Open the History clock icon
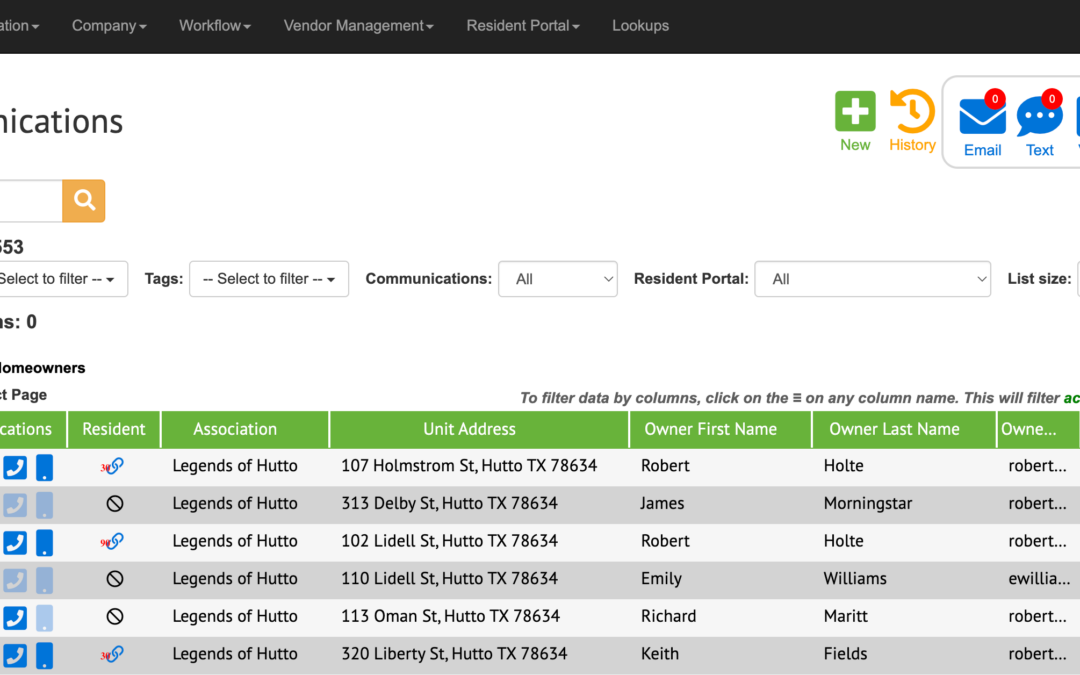This screenshot has height=675, width=1080. [912, 112]
